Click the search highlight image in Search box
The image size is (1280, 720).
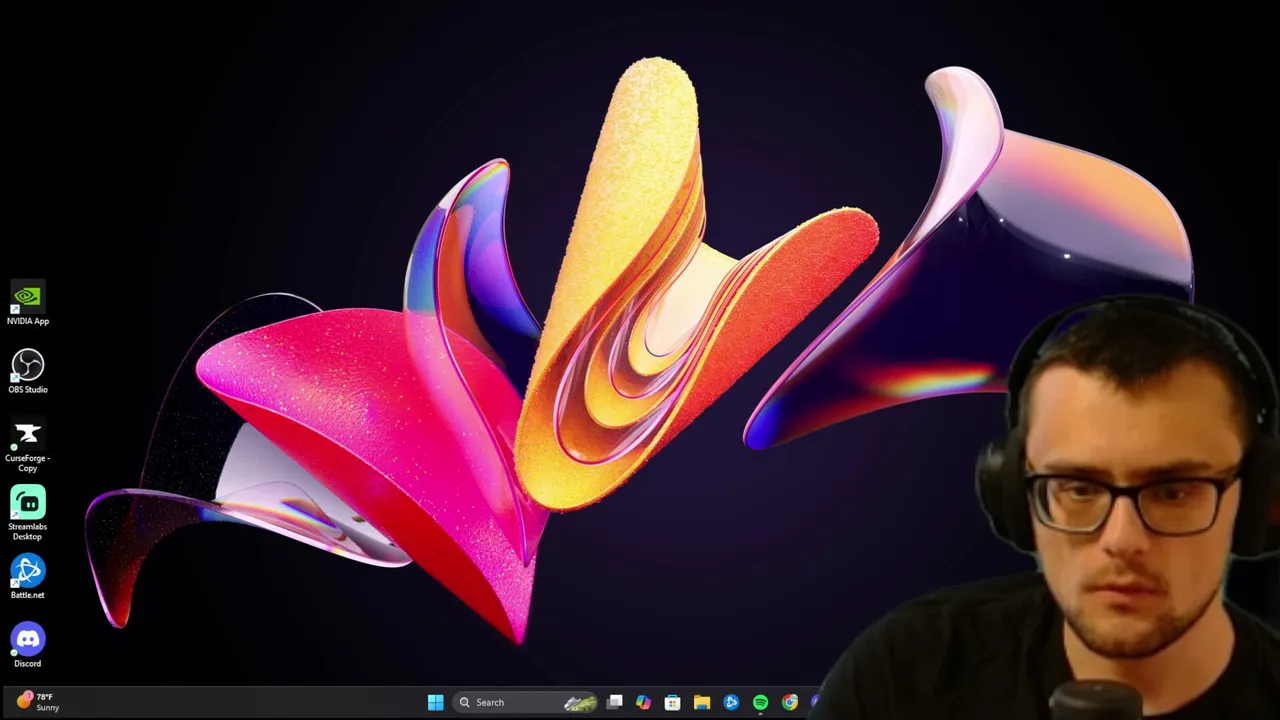[580, 703]
